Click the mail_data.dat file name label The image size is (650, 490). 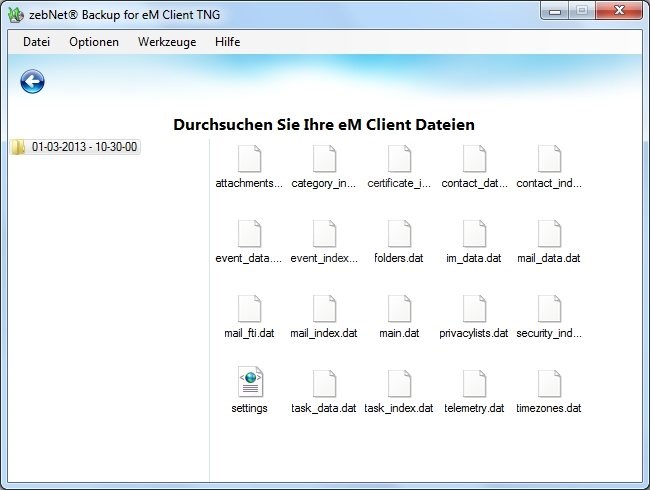[x=549, y=258]
